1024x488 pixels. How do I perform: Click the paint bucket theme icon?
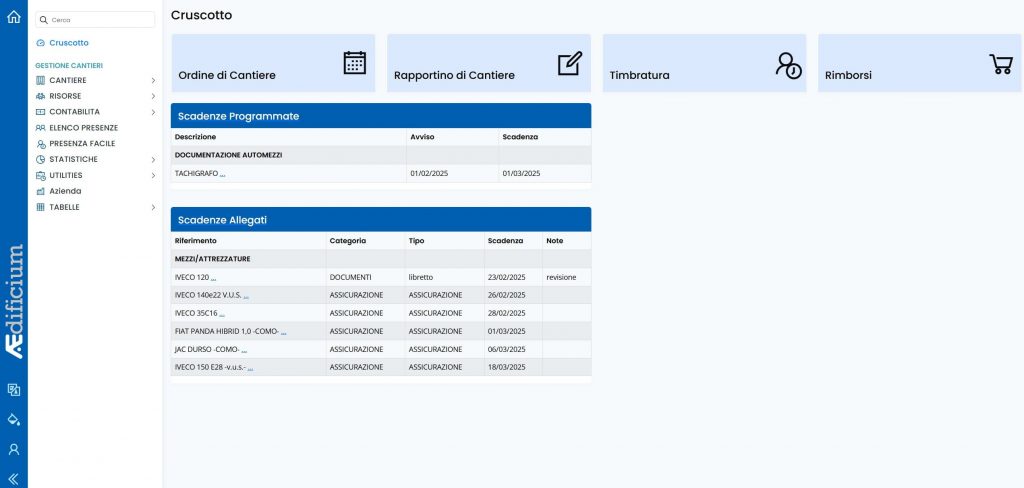point(13,419)
